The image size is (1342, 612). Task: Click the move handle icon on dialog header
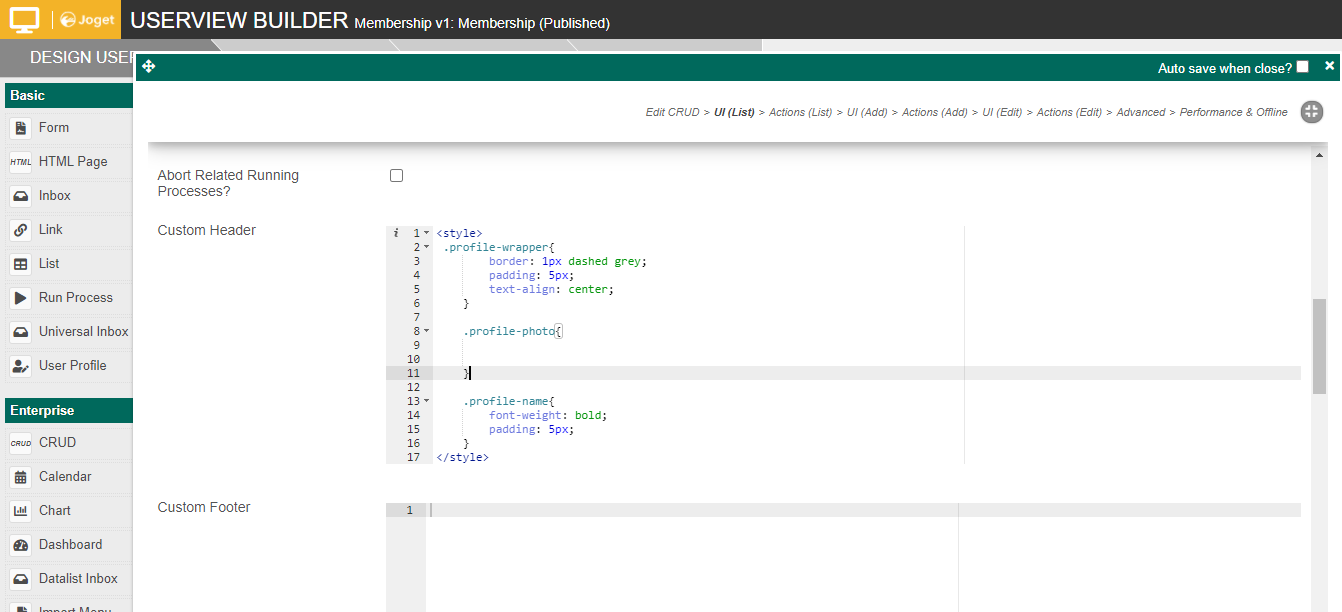(x=149, y=67)
